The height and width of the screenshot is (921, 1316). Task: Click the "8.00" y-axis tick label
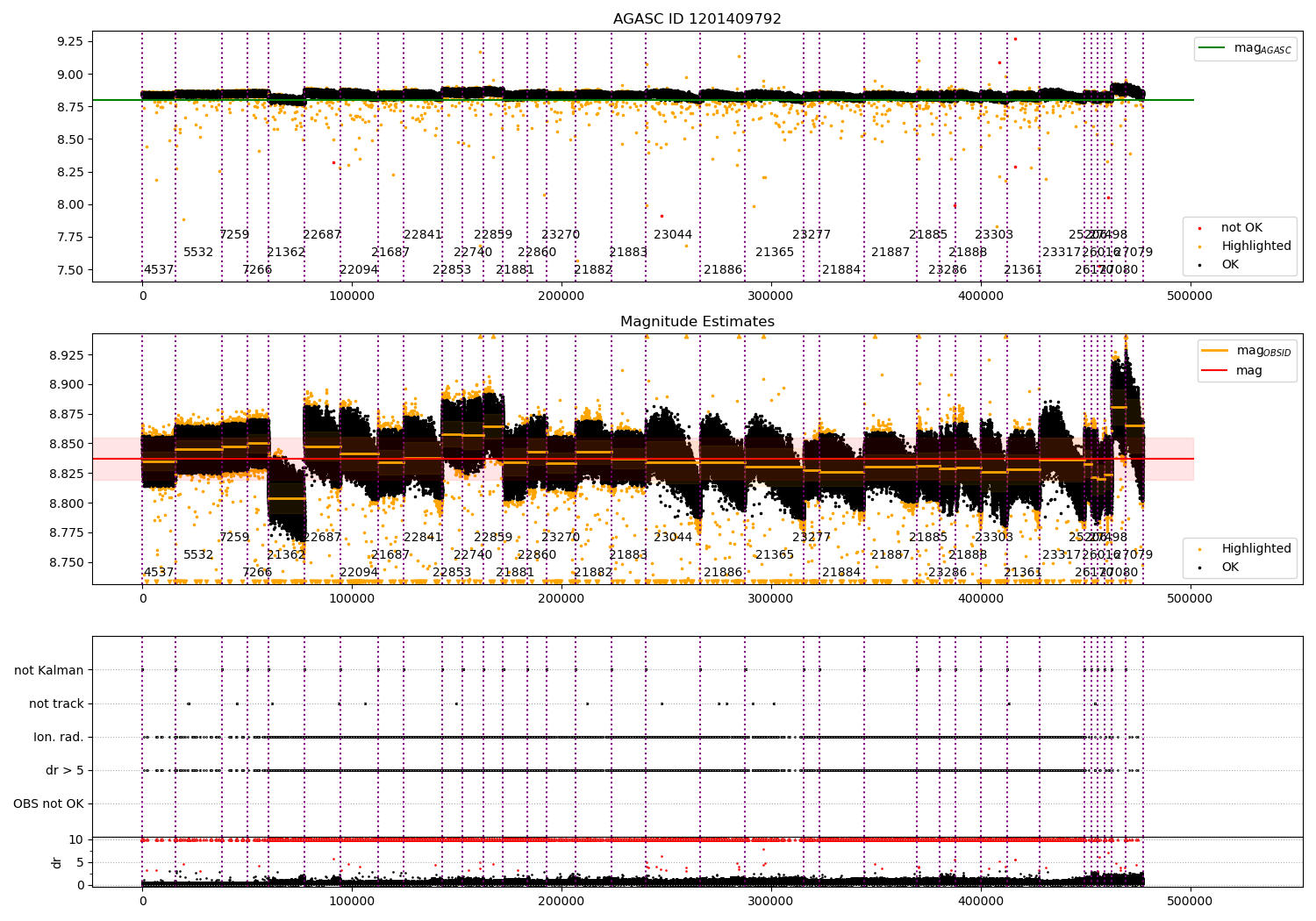tap(69, 204)
